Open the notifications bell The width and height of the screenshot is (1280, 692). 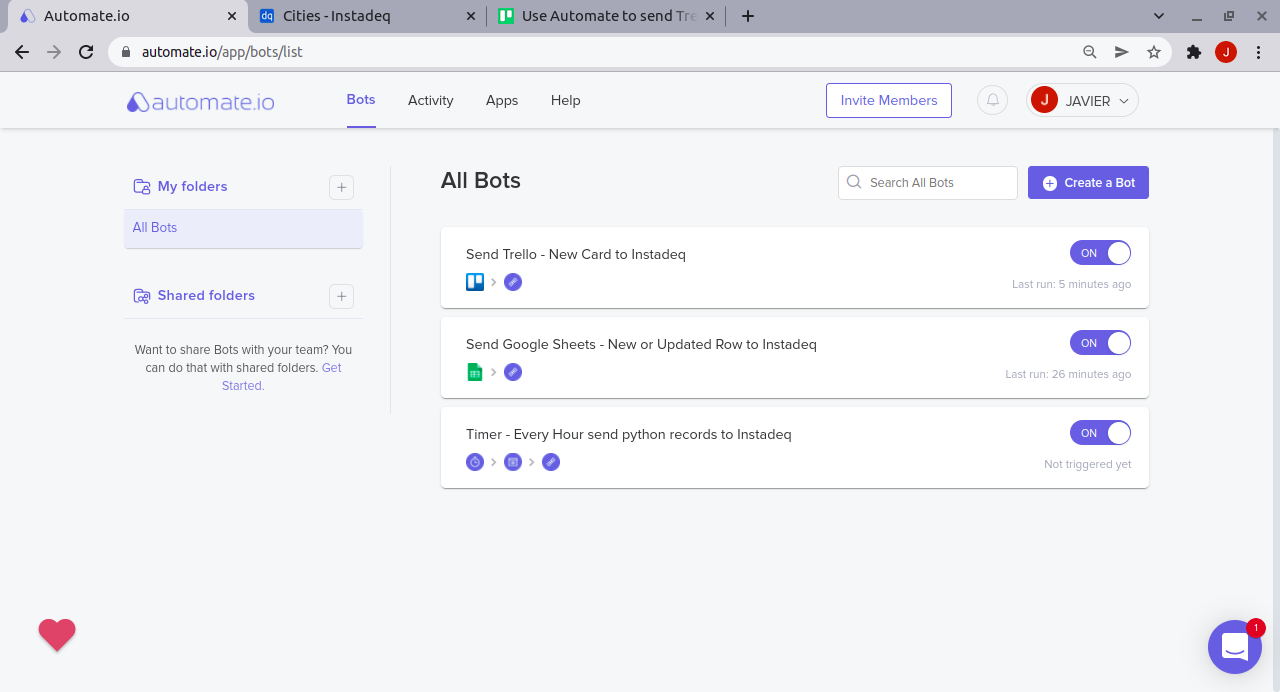[992, 100]
